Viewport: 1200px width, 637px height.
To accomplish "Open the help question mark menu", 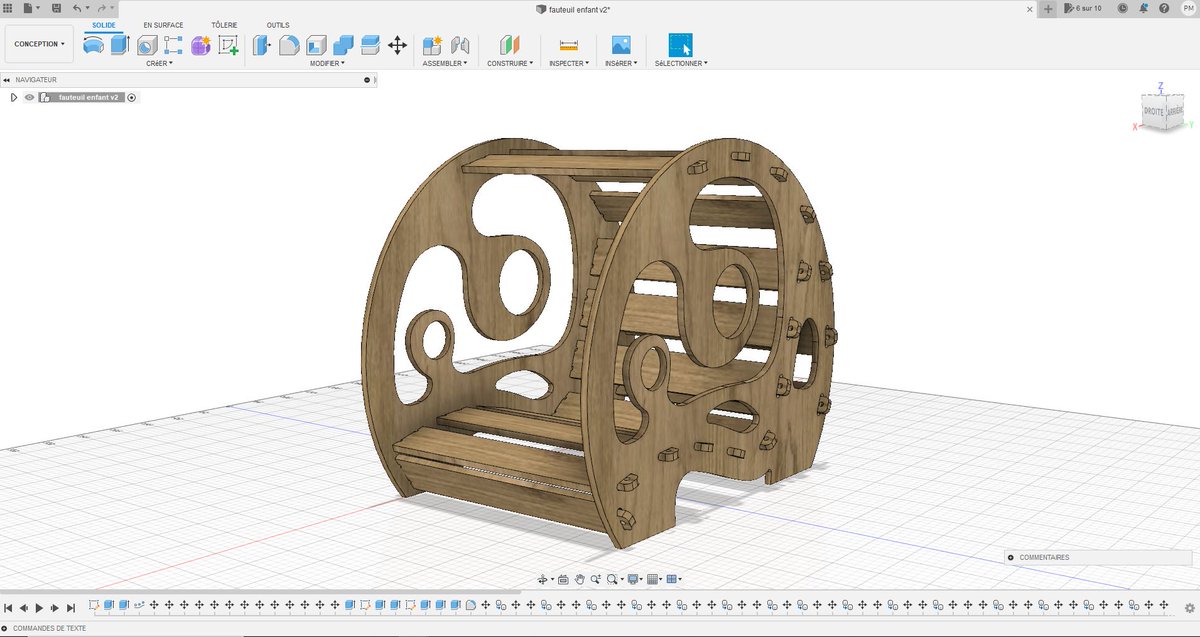I will point(1164,8).
